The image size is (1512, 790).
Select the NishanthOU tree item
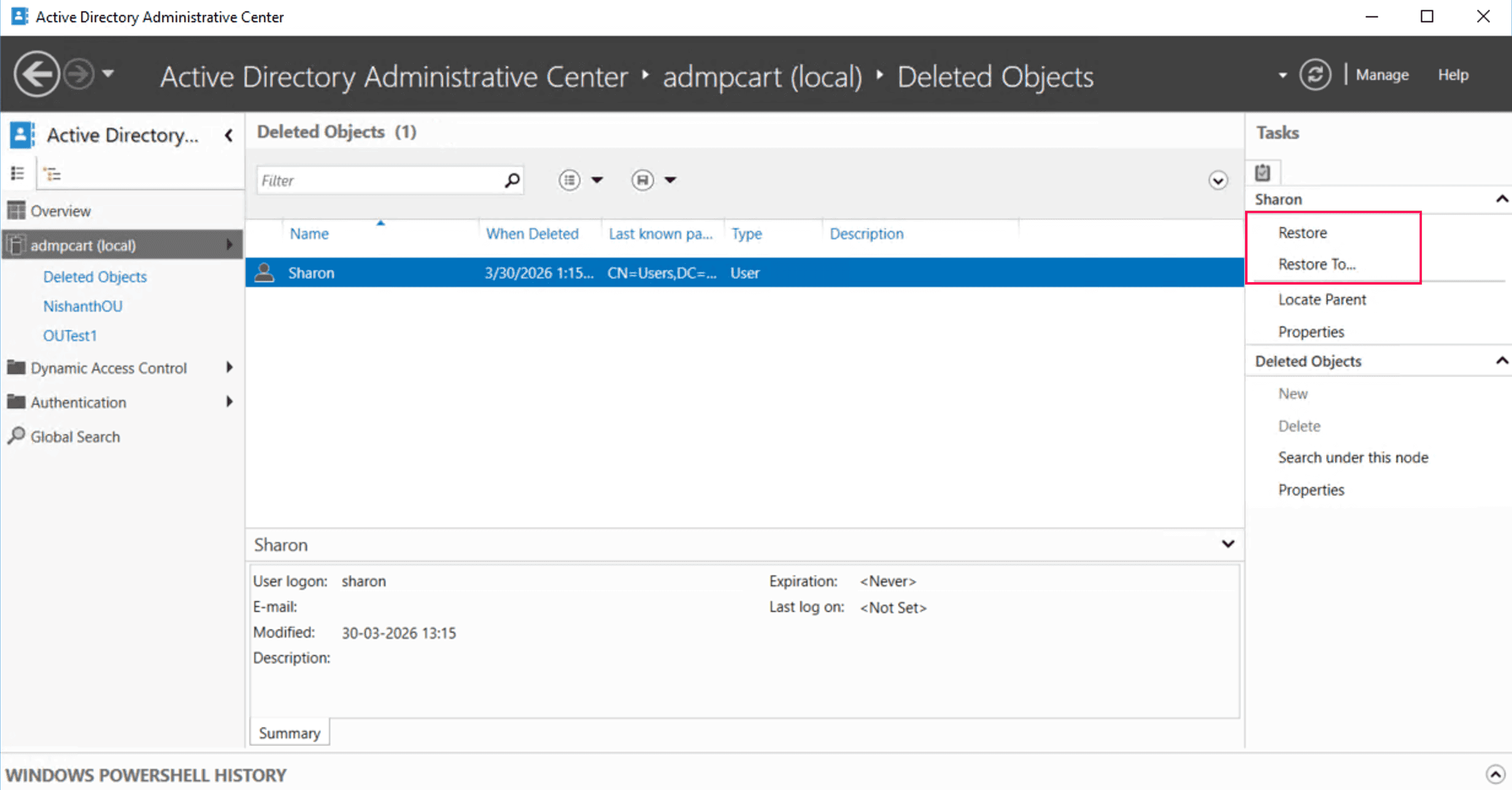coord(83,306)
